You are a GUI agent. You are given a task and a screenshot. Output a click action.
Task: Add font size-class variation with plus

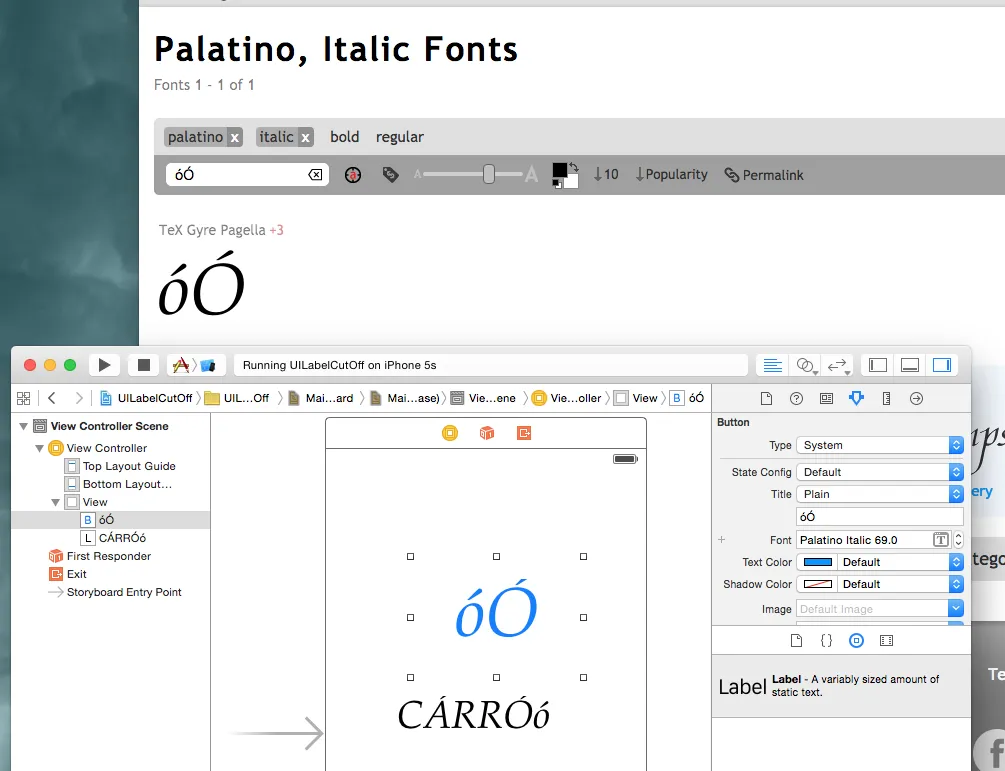pos(722,540)
